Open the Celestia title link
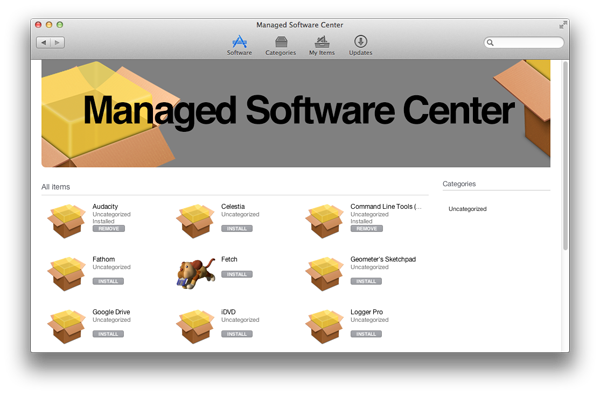Image resolution: width=600 pixels, height=395 pixels. click(233, 206)
